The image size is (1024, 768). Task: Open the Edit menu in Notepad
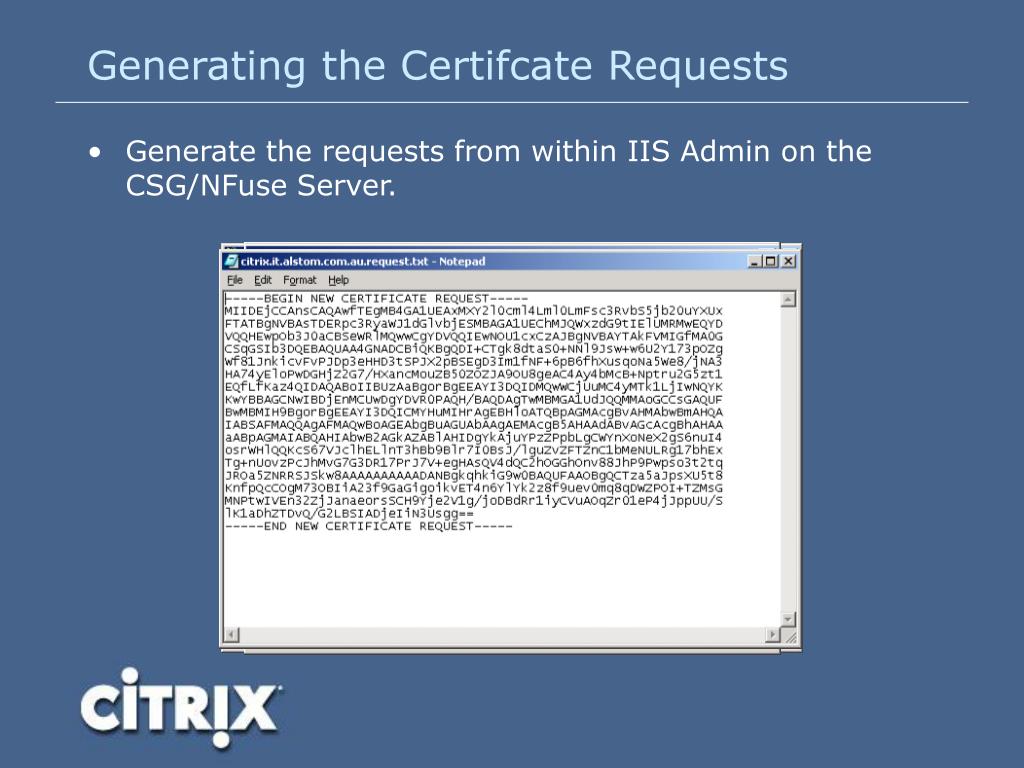(x=263, y=280)
